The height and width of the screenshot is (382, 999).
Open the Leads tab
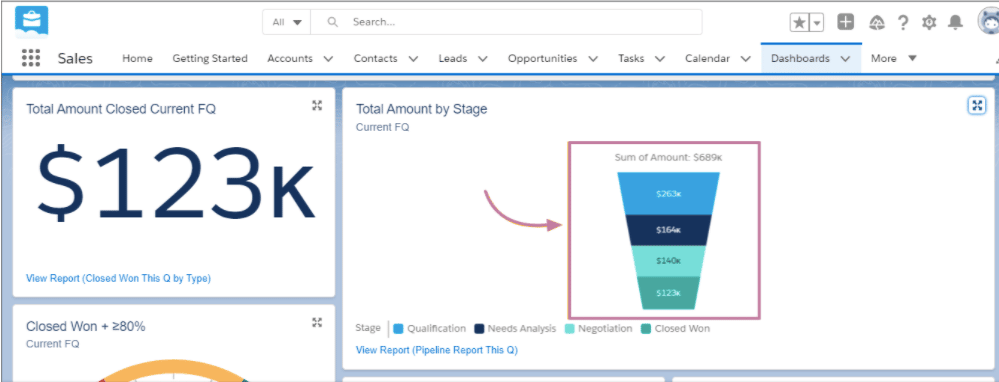coord(452,58)
